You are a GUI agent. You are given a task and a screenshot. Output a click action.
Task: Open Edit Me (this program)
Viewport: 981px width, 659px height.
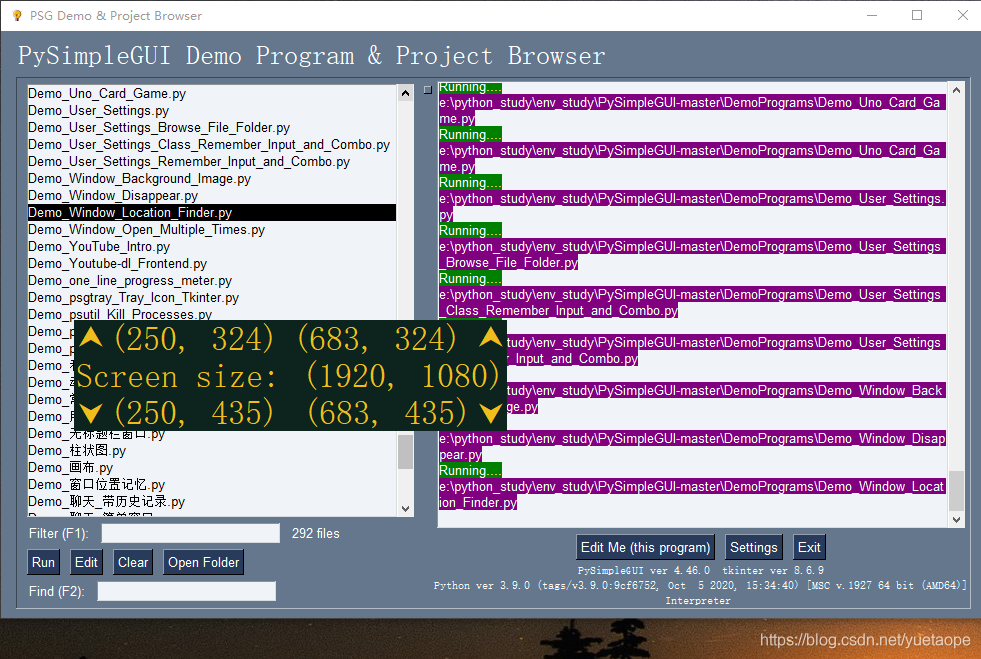(x=645, y=547)
